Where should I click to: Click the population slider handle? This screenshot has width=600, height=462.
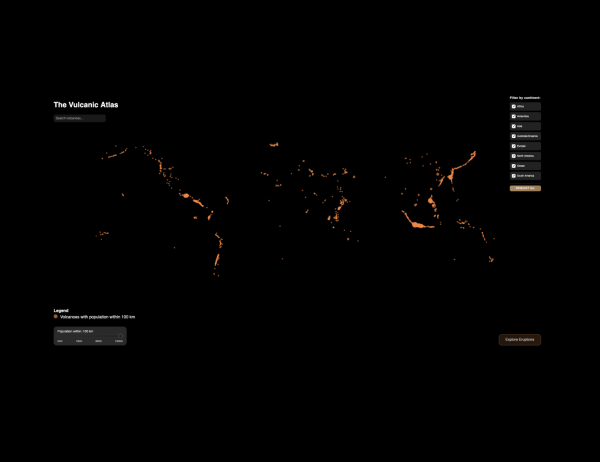tap(119, 335)
